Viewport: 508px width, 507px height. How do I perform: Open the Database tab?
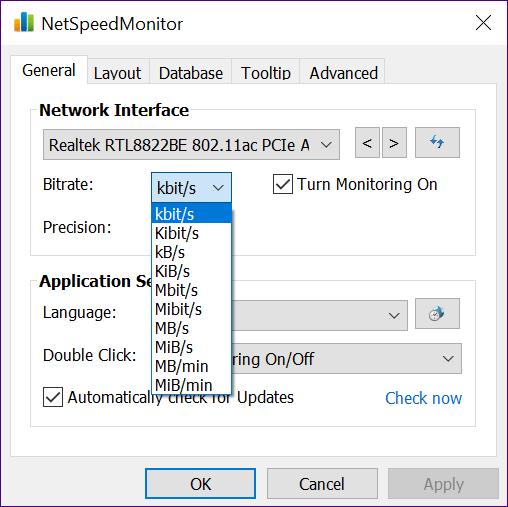point(191,73)
